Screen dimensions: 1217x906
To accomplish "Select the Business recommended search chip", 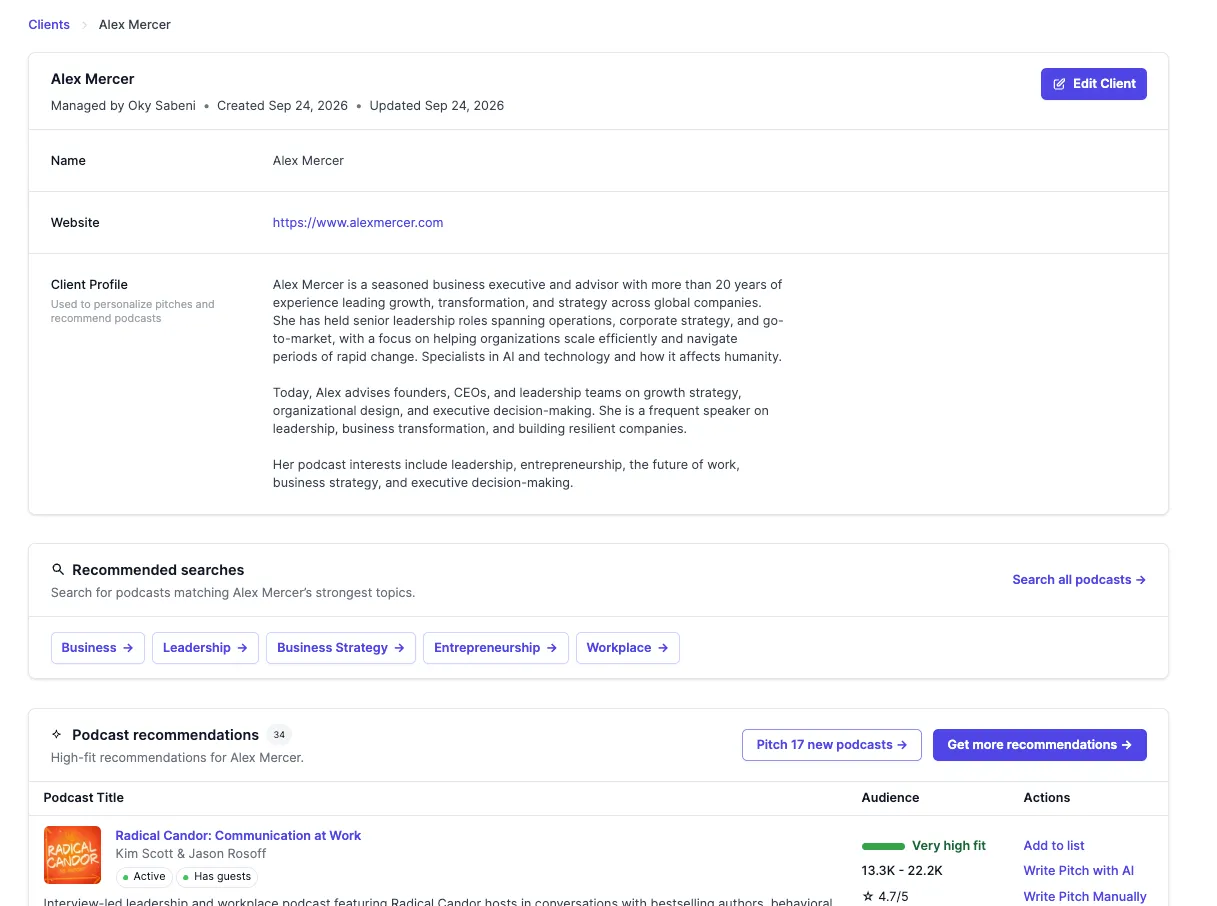I will (98, 648).
